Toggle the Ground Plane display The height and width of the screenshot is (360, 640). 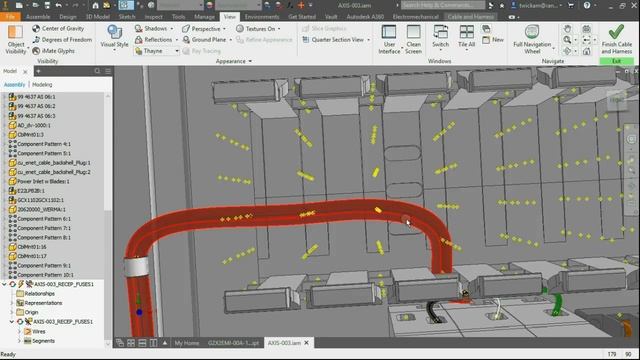(204, 40)
